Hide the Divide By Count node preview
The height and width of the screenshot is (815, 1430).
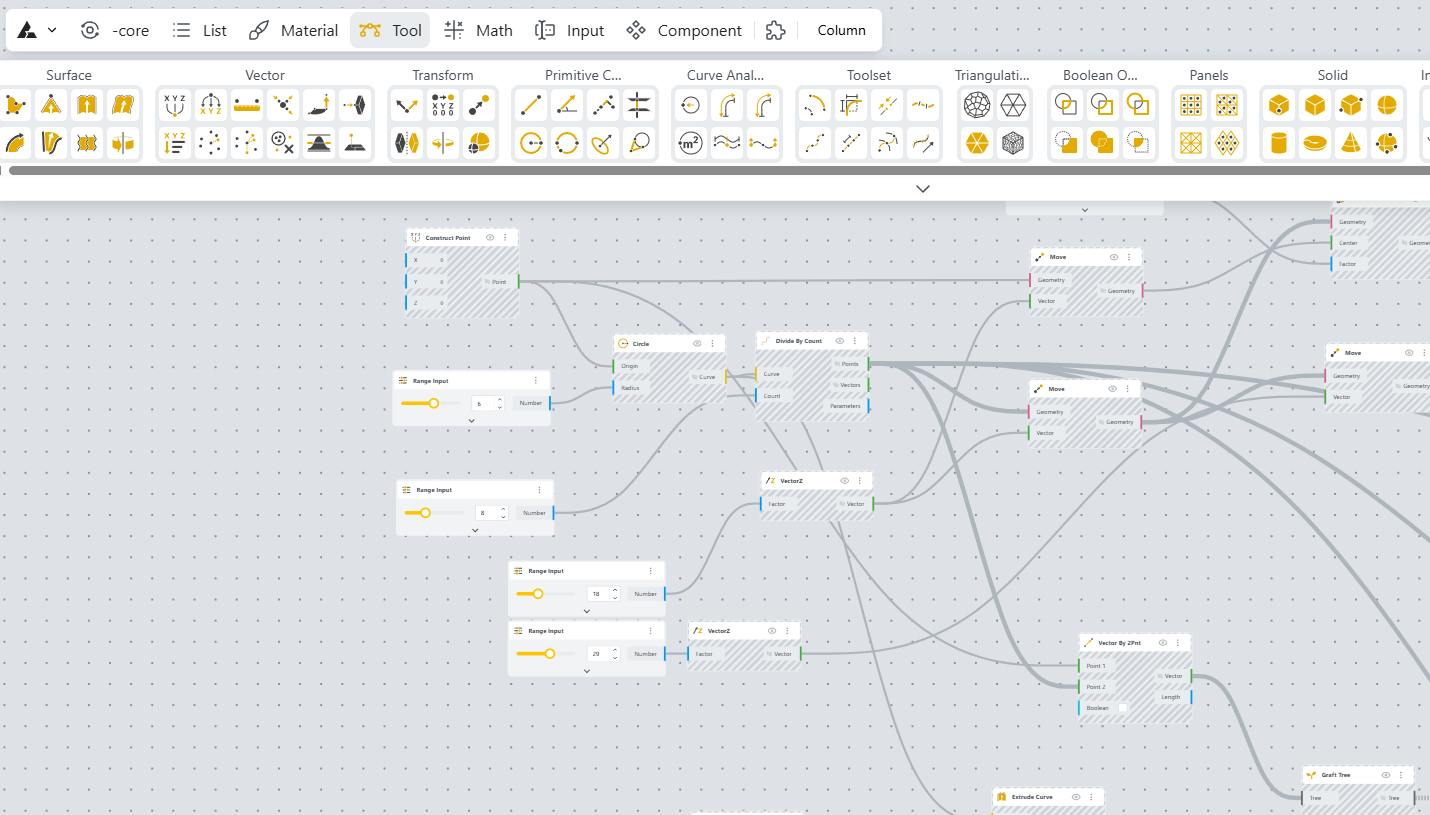pyautogui.click(x=840, y=341)
